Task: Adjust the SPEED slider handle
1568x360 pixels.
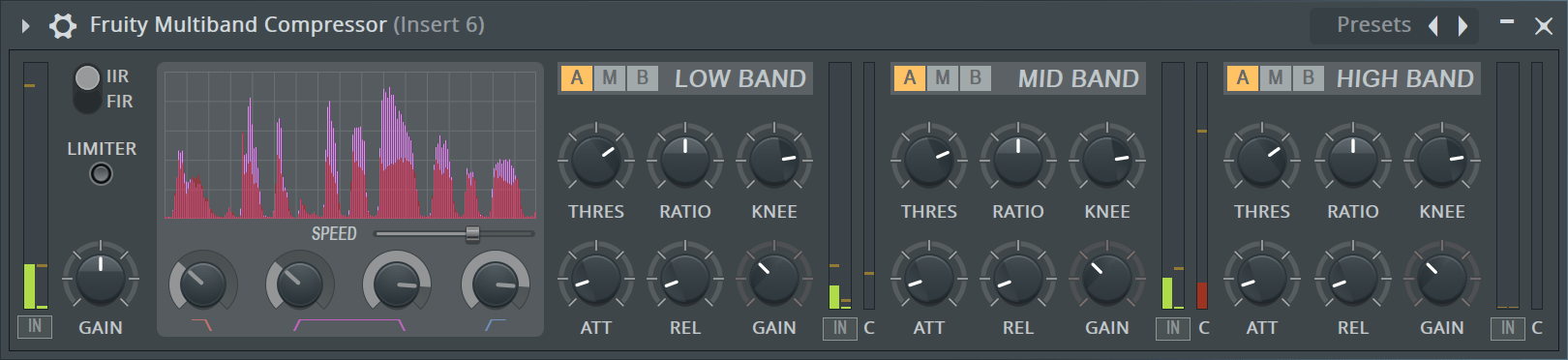Action: coord(472,233)
